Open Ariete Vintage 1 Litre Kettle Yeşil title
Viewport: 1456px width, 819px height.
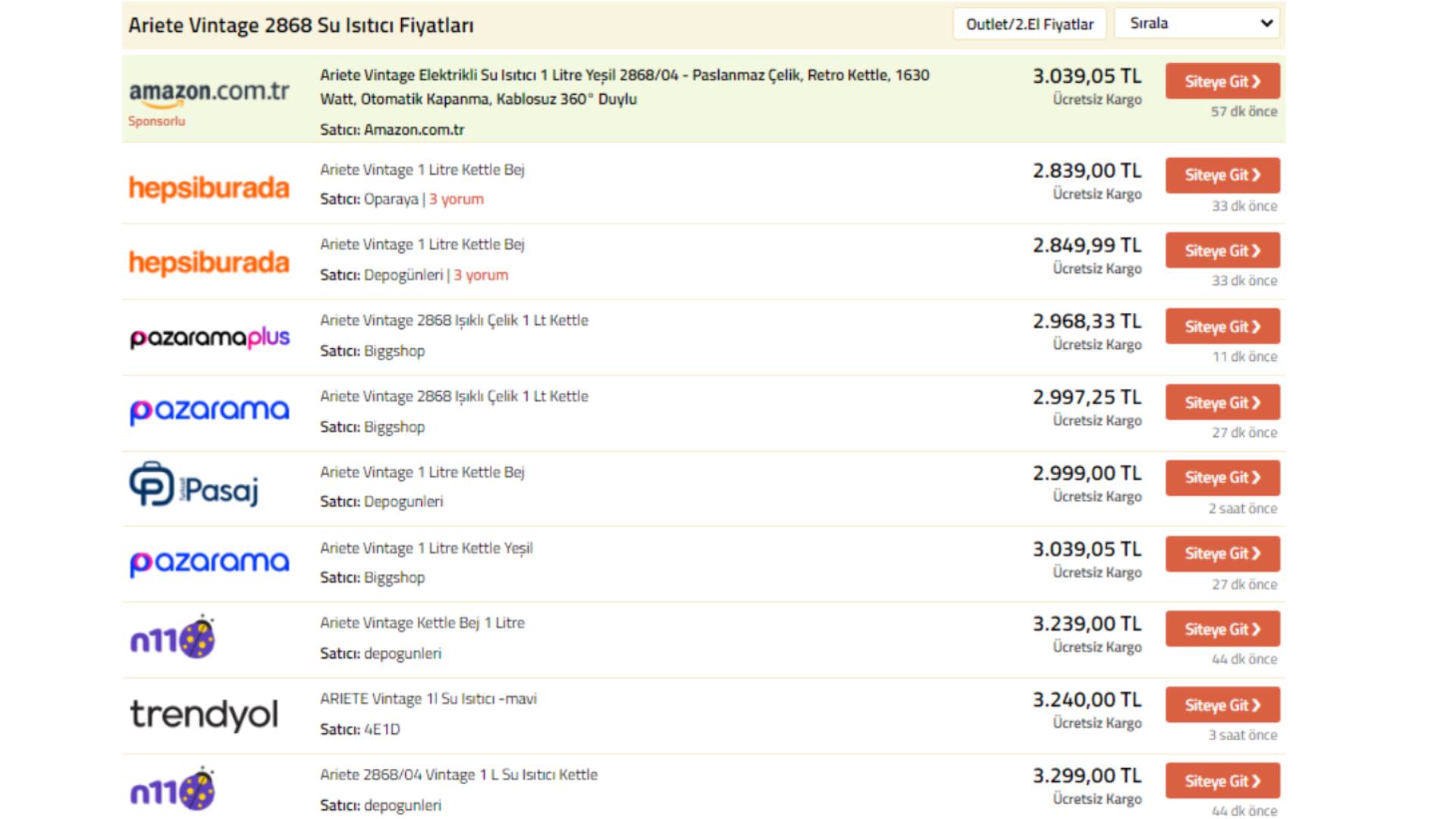coord(426,548)
